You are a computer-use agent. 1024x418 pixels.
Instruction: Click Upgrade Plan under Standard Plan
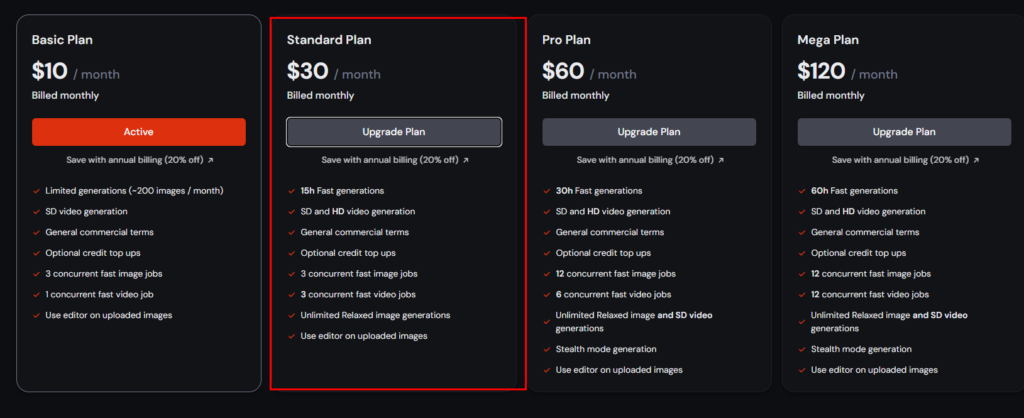click(394, 132)
